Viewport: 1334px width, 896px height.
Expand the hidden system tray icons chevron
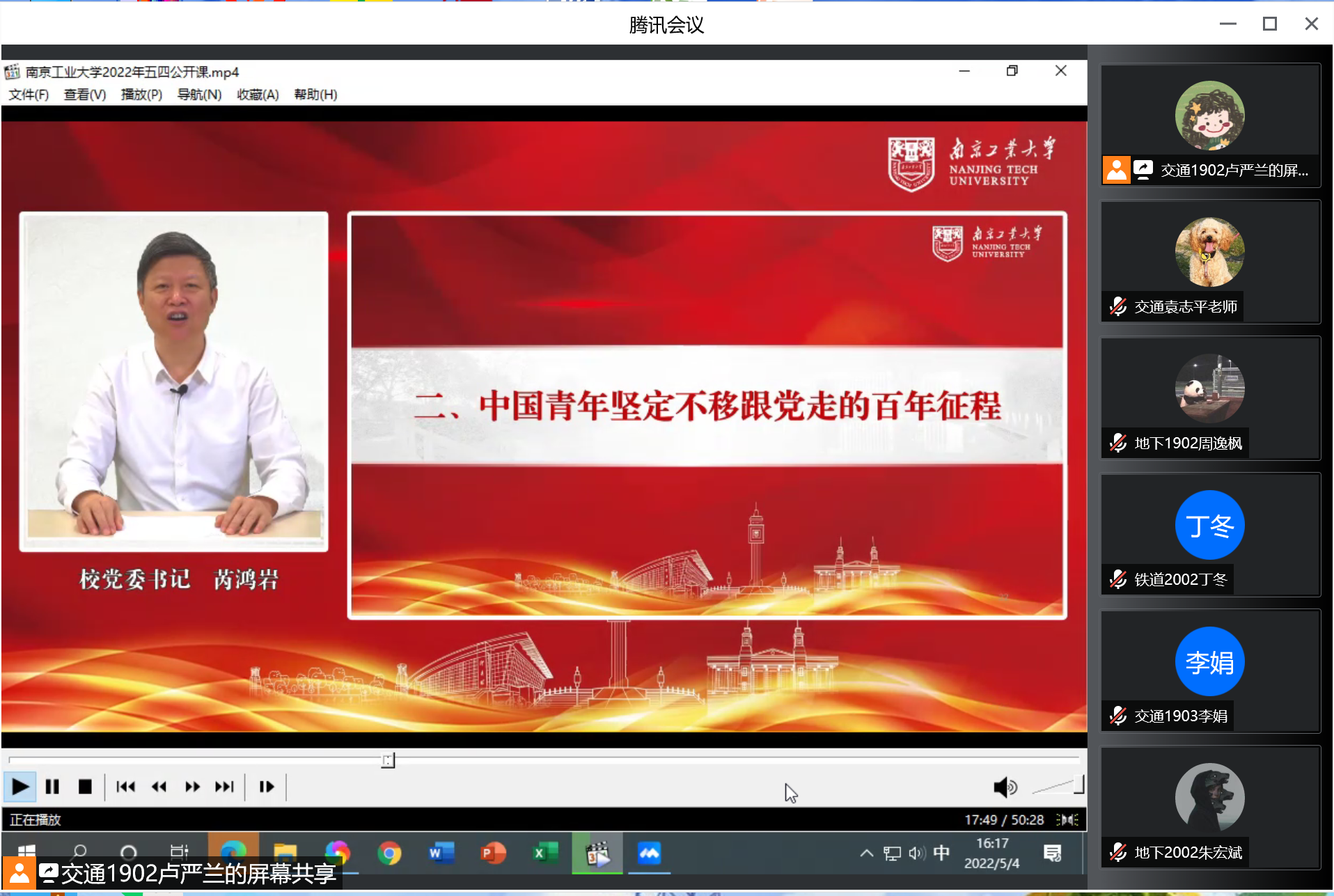pyautogui.click(x=866, y=853)
